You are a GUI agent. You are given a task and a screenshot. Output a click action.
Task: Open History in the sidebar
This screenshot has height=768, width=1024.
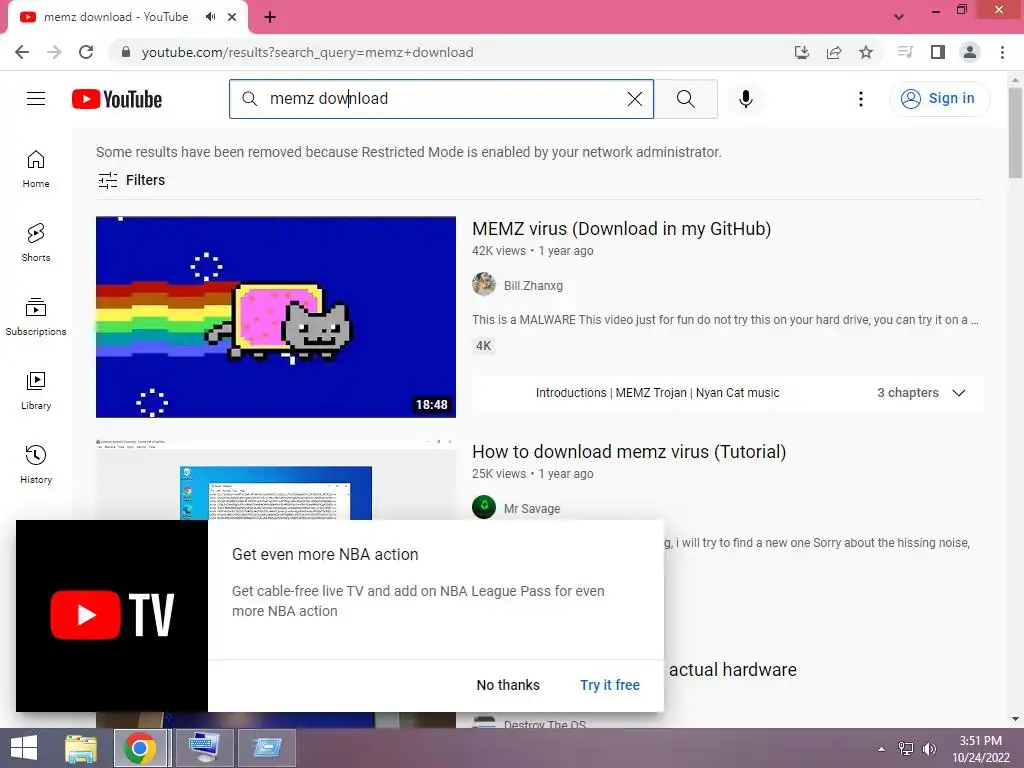(x=36, y=464)
